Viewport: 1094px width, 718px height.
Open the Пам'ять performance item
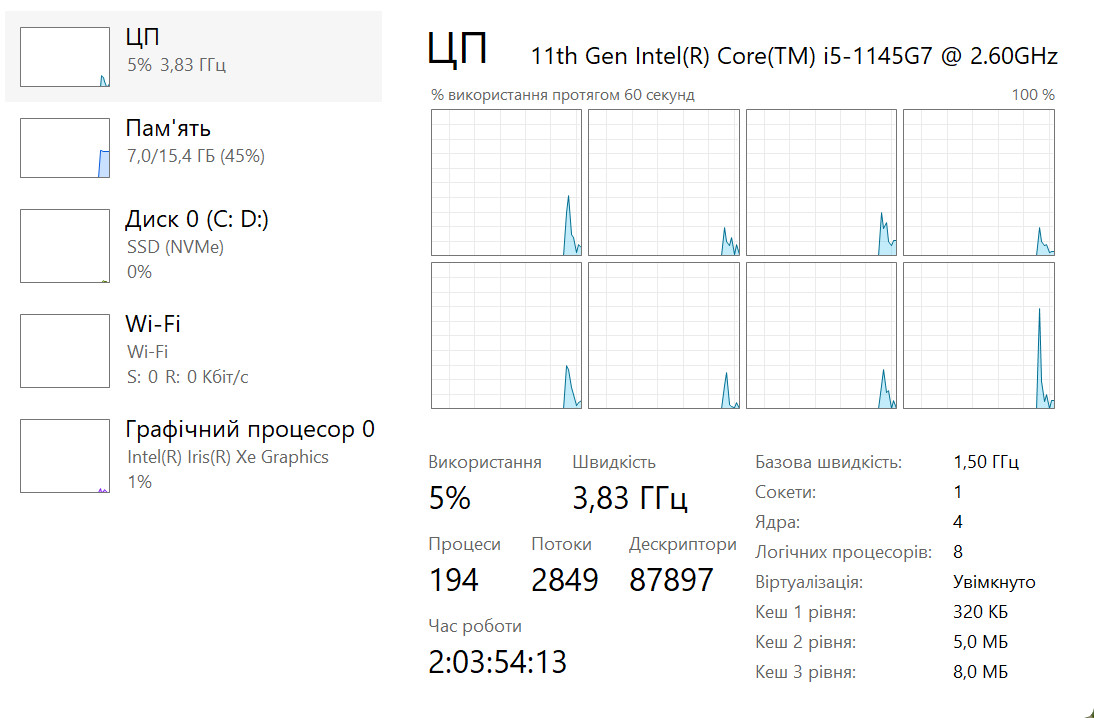point(193,148)
